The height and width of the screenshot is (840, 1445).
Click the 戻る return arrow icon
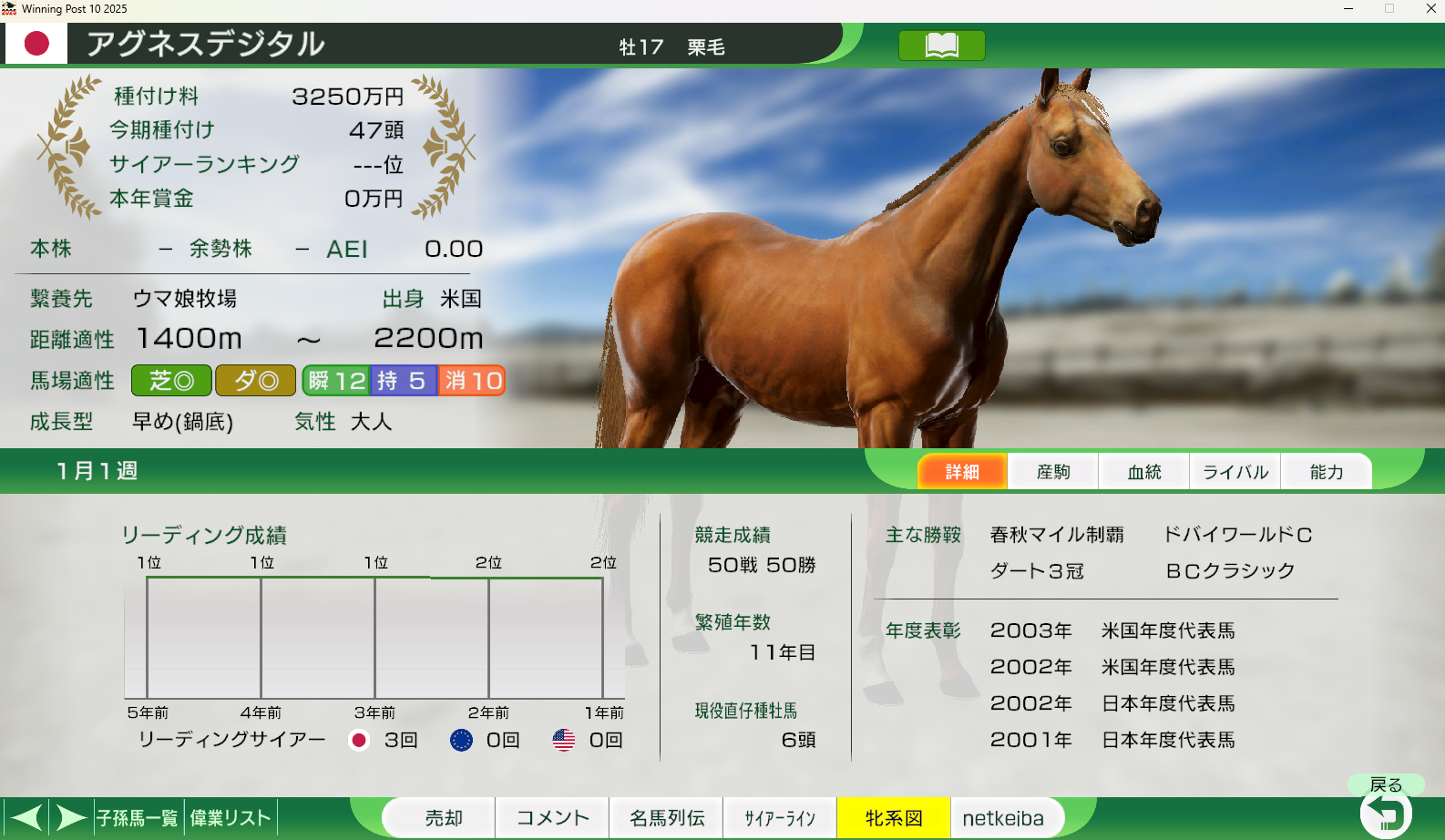pyautogui.click(x=1386, y=812)
